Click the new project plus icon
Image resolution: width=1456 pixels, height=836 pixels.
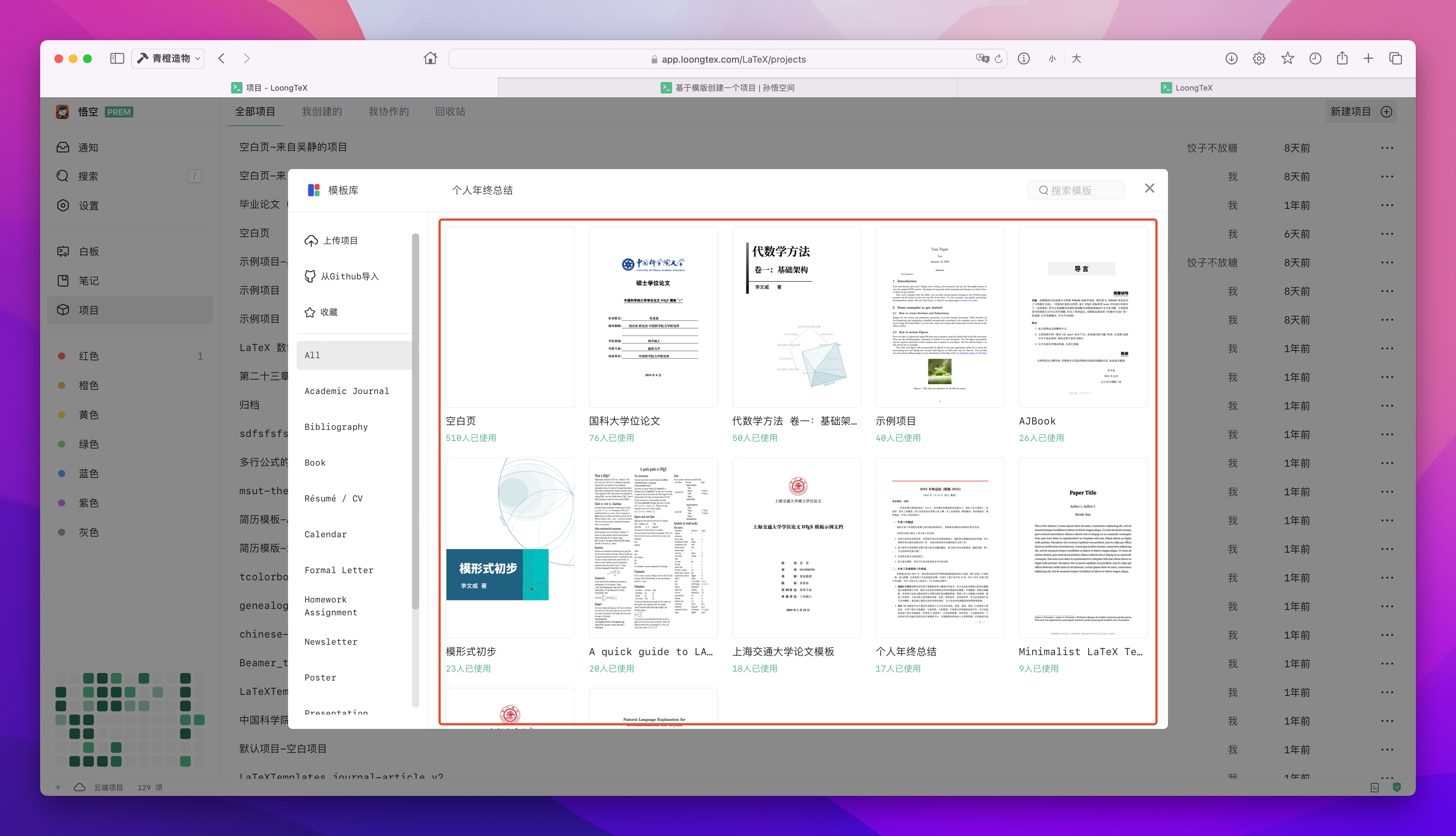[x=1386, y=111]
